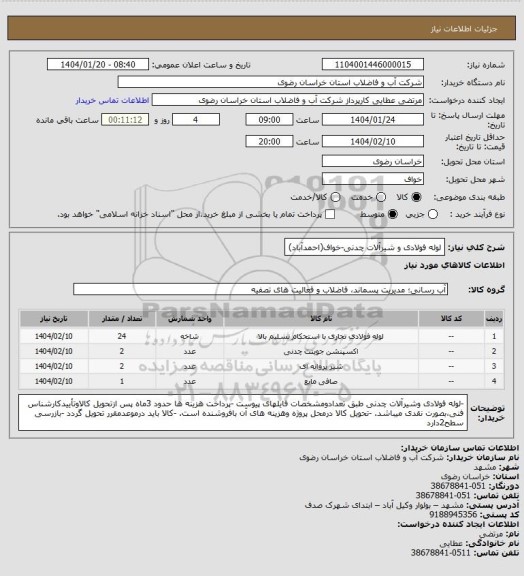The width and height of the screenshot is (524, 576).
Task: Click the remaining time field 00:11:12
Action: pyautogui.click(x=125, y=120)
